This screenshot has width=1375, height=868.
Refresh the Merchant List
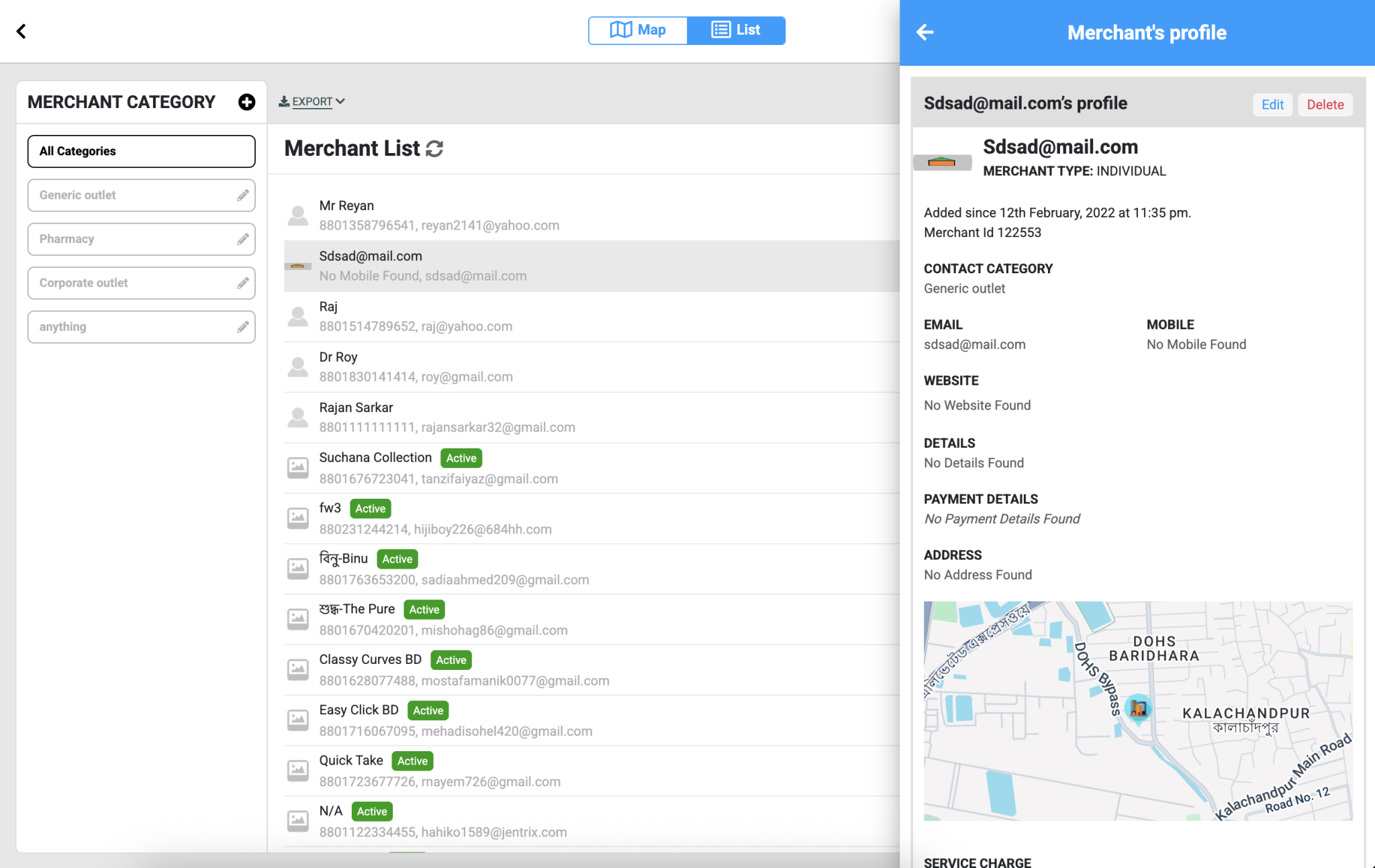click(x=434, y=148)
